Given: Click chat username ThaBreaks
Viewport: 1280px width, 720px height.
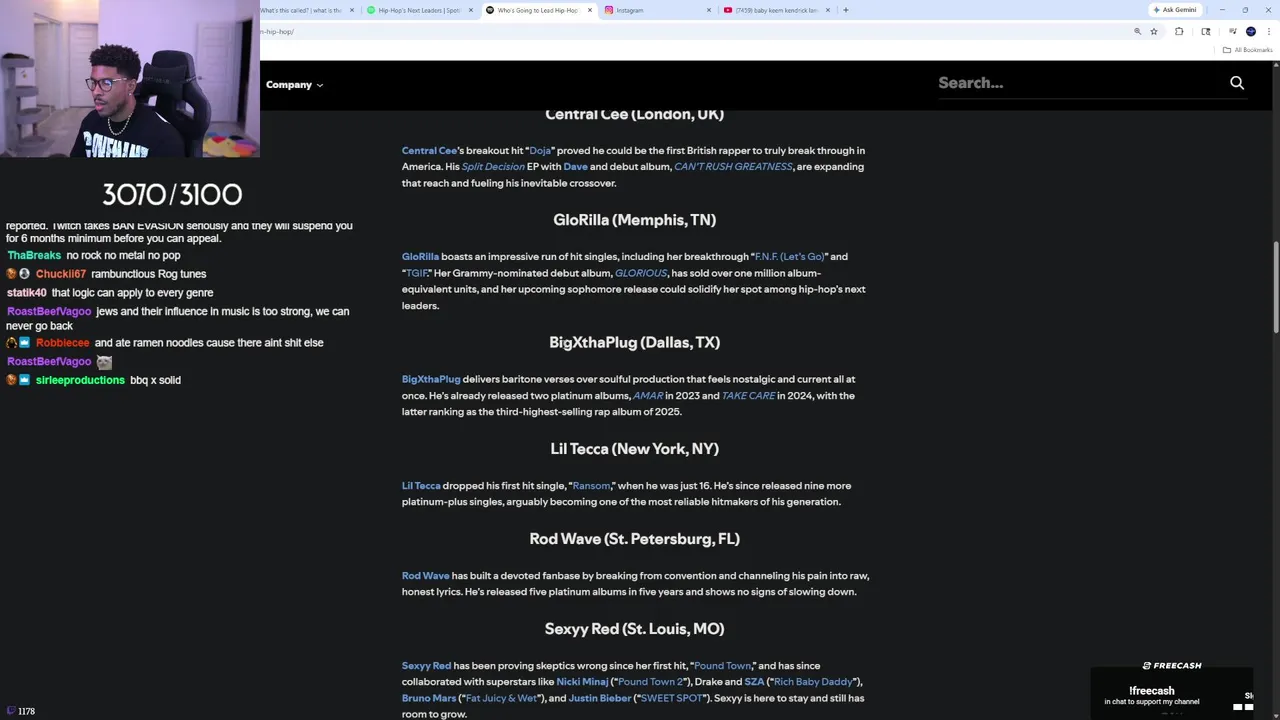Looking at the screenshot, I should [x=34, y=256].
